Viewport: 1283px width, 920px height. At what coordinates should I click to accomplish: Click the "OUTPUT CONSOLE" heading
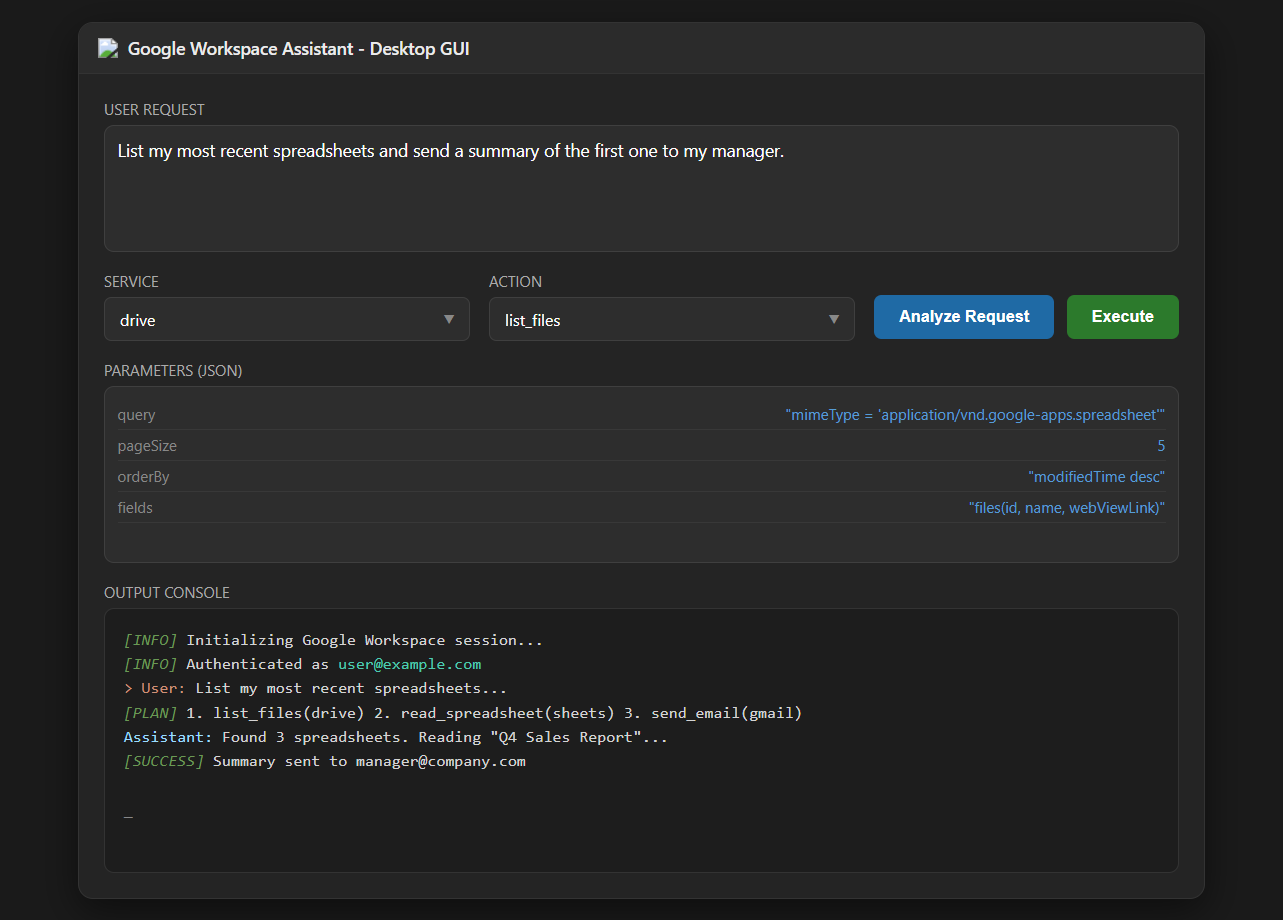167,593
